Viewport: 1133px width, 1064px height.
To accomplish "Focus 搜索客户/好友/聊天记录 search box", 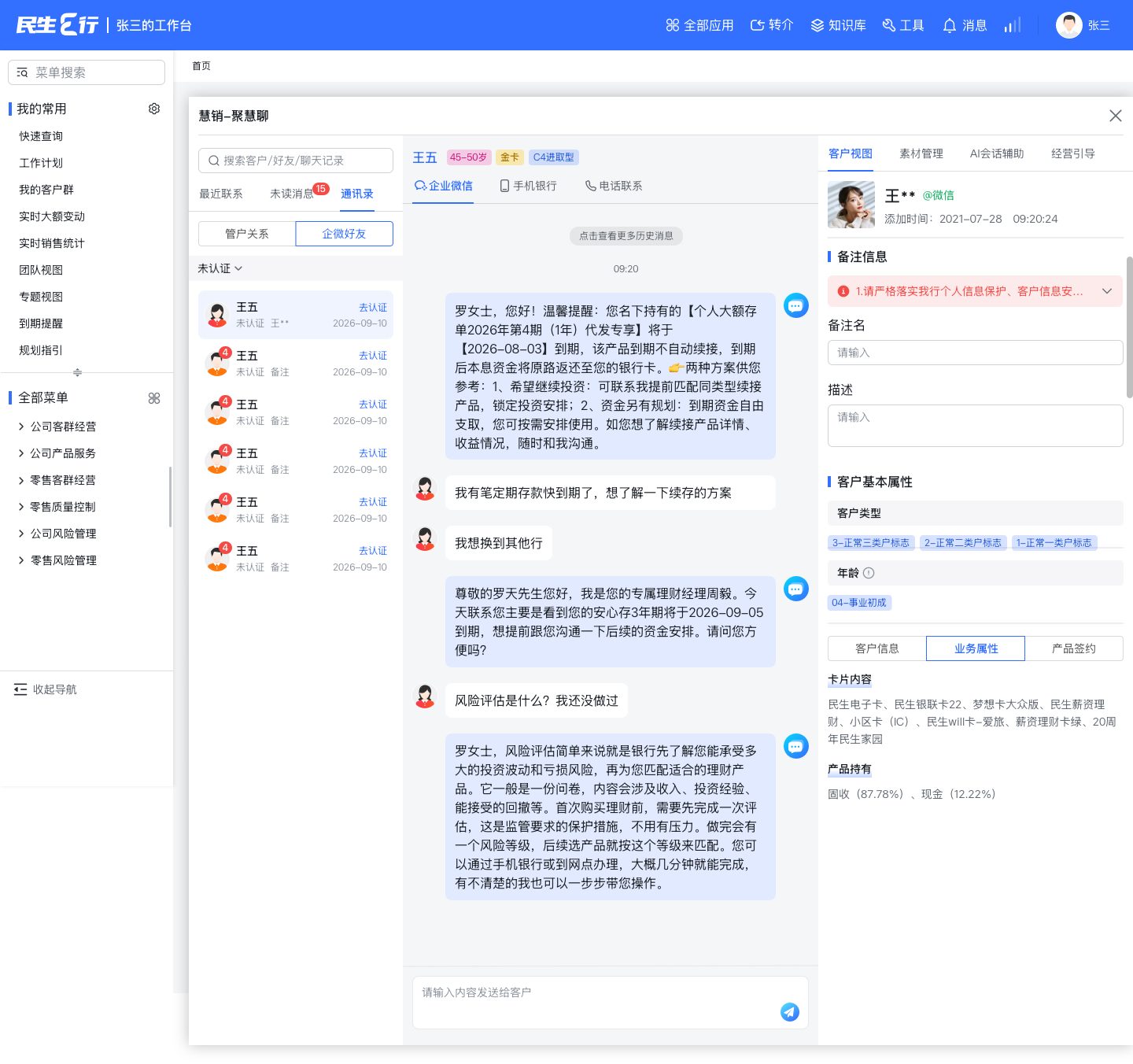I will 296,161.
